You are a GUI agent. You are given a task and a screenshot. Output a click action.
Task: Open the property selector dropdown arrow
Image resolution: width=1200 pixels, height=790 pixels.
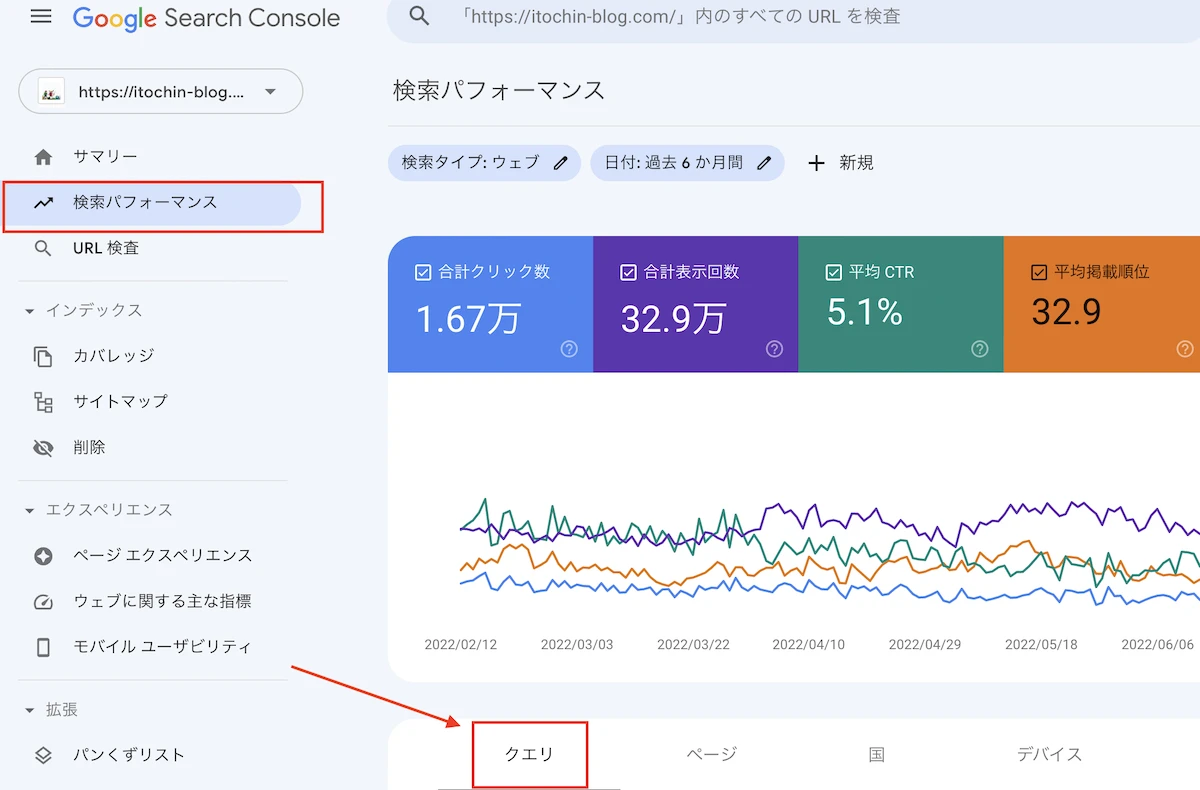click(x=271, y=92)
